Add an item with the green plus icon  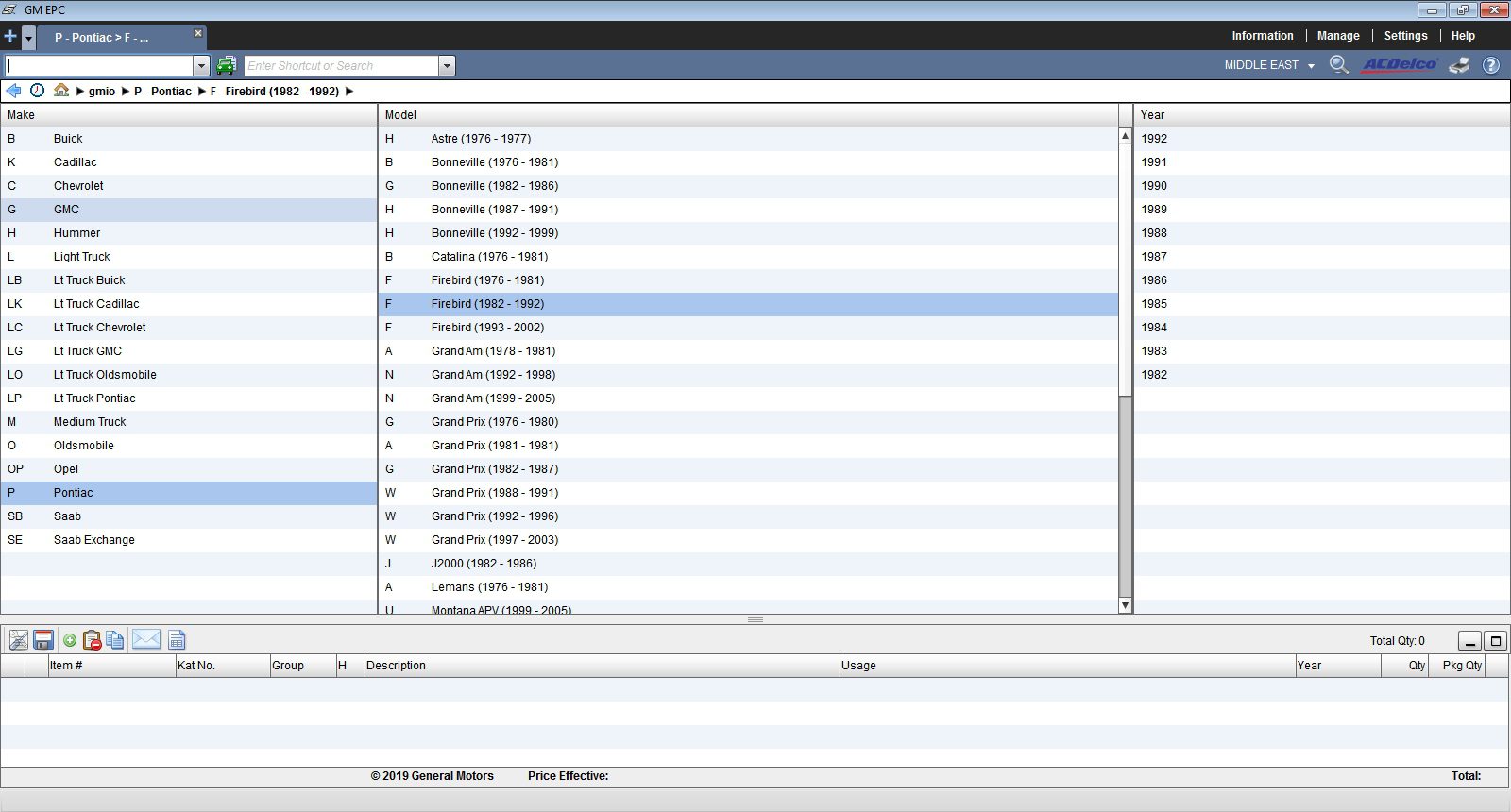click(x=70, y=640)
